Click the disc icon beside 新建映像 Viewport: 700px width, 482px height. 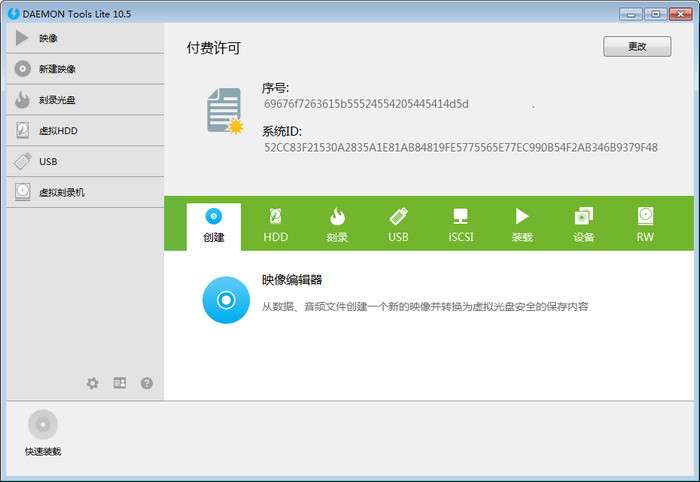[x=22, y=69]
